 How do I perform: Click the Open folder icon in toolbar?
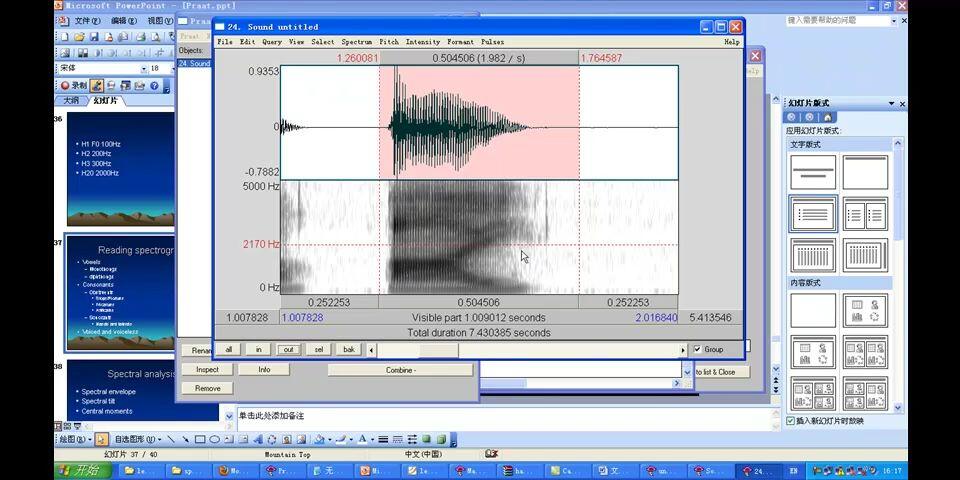(x=80, y=37)
